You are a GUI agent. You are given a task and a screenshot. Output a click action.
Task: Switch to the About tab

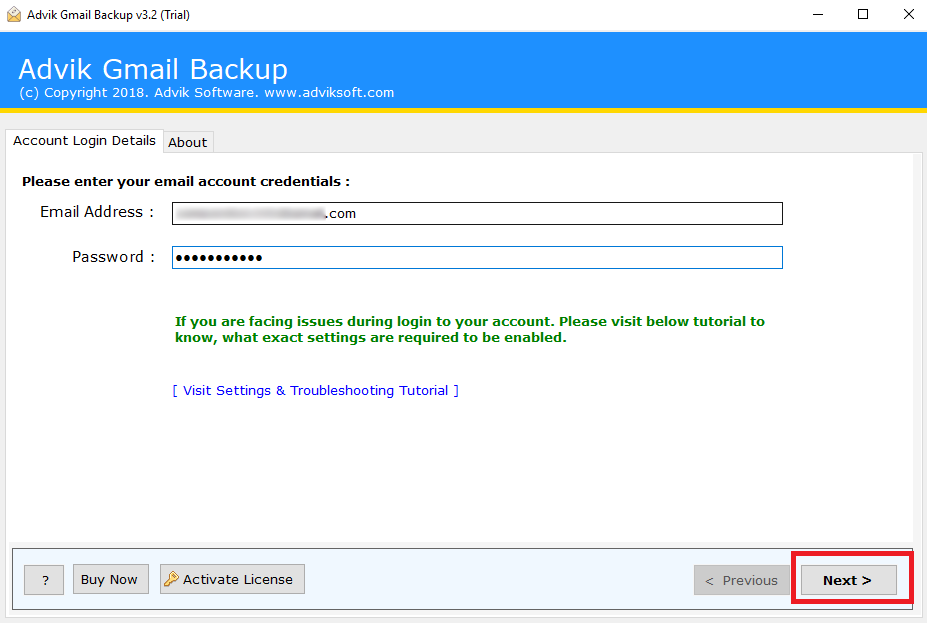[188, 142]
